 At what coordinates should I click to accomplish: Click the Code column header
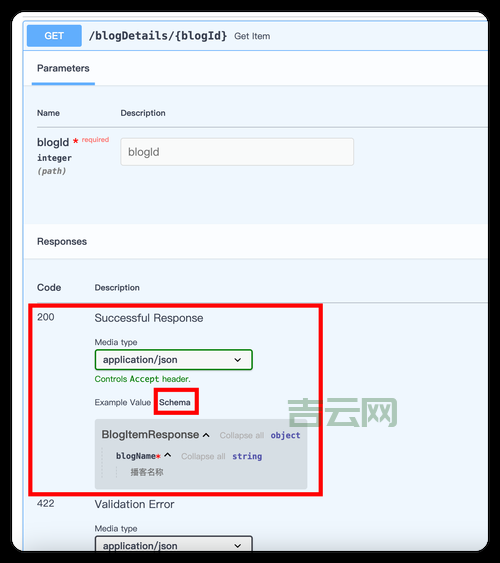49,288
